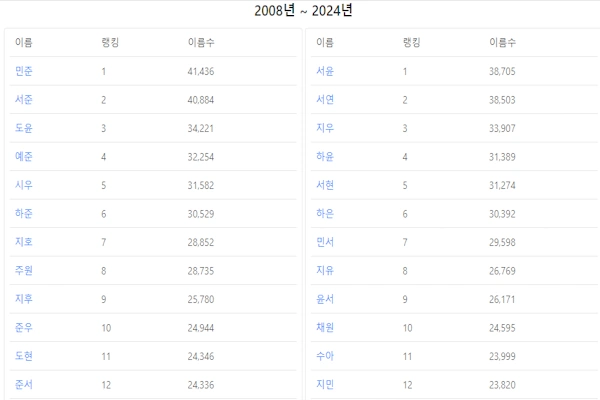Click the count value 26,171
Image resolution: width=600 pixels, height=400 pixels.
[x=502, y=299]
